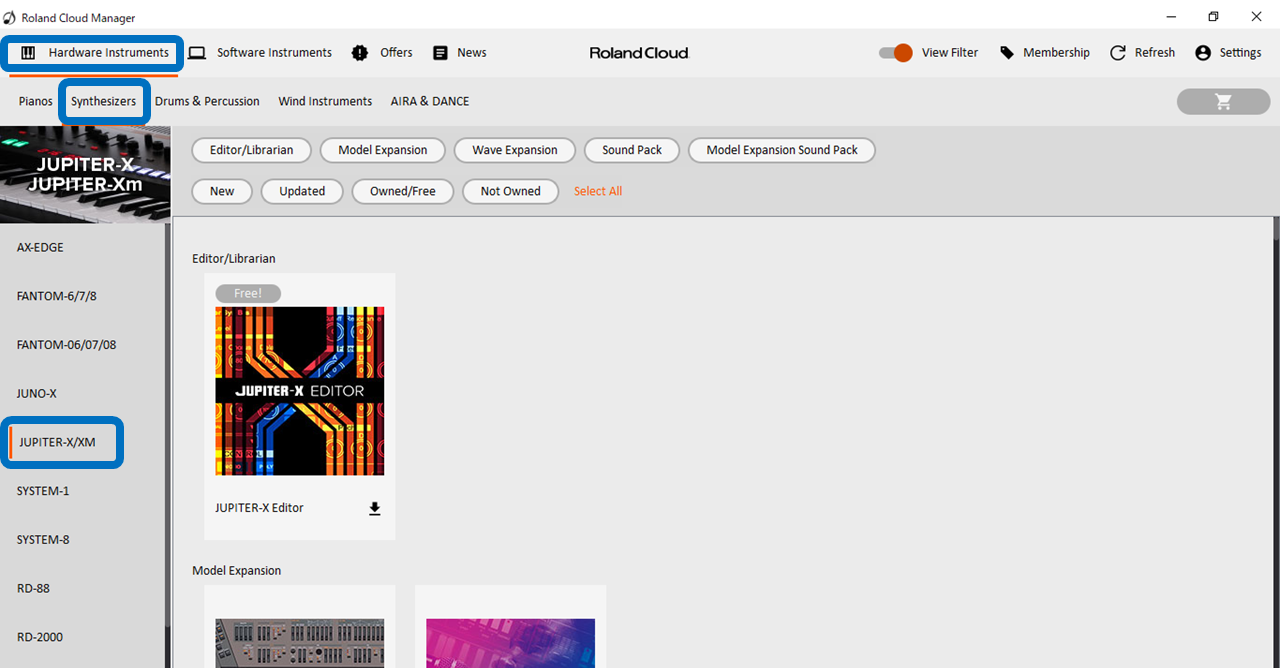
Task: Click the Free! badge on JUPITER-X Editor
Action: (248, 293)
